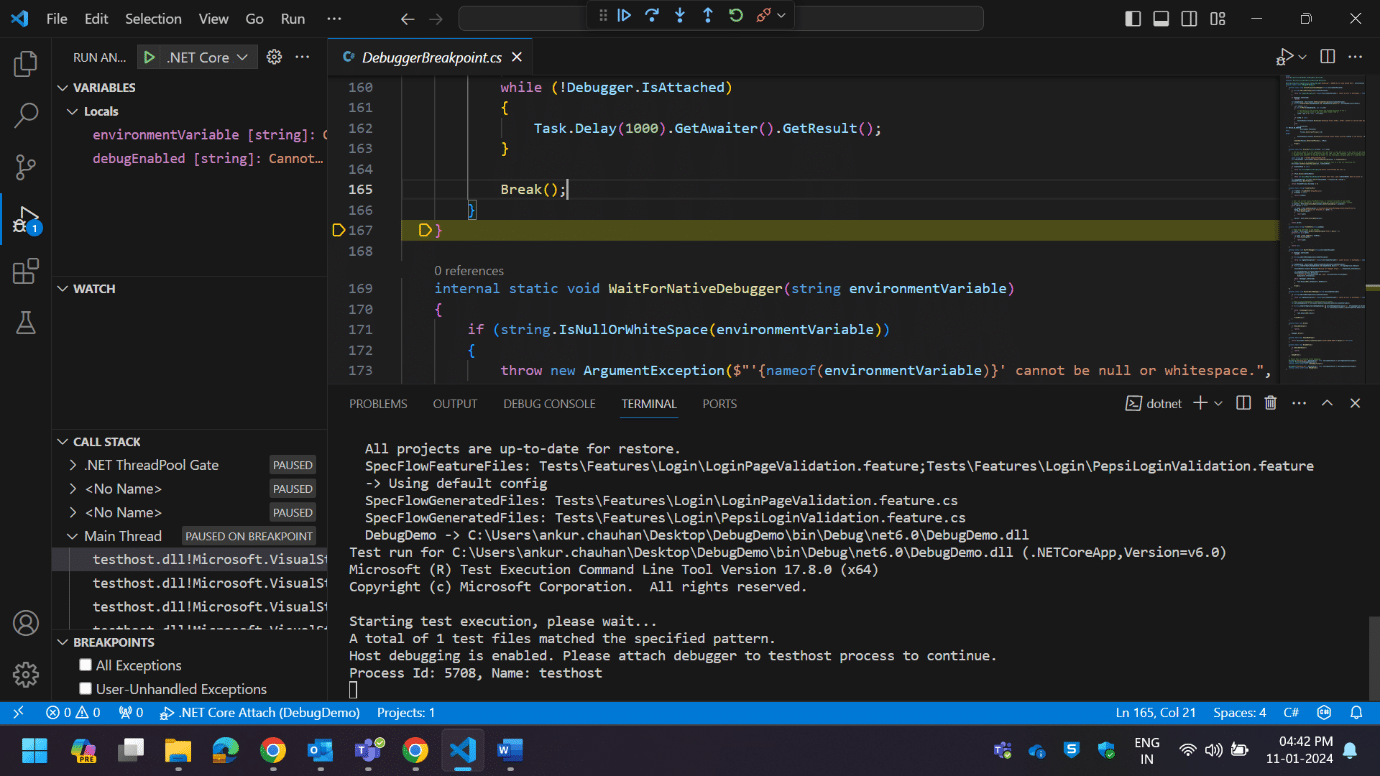The image size is (1380, 776).
Task: Split the terminal
Action: pyautogui.click(x=1243, y=403)
